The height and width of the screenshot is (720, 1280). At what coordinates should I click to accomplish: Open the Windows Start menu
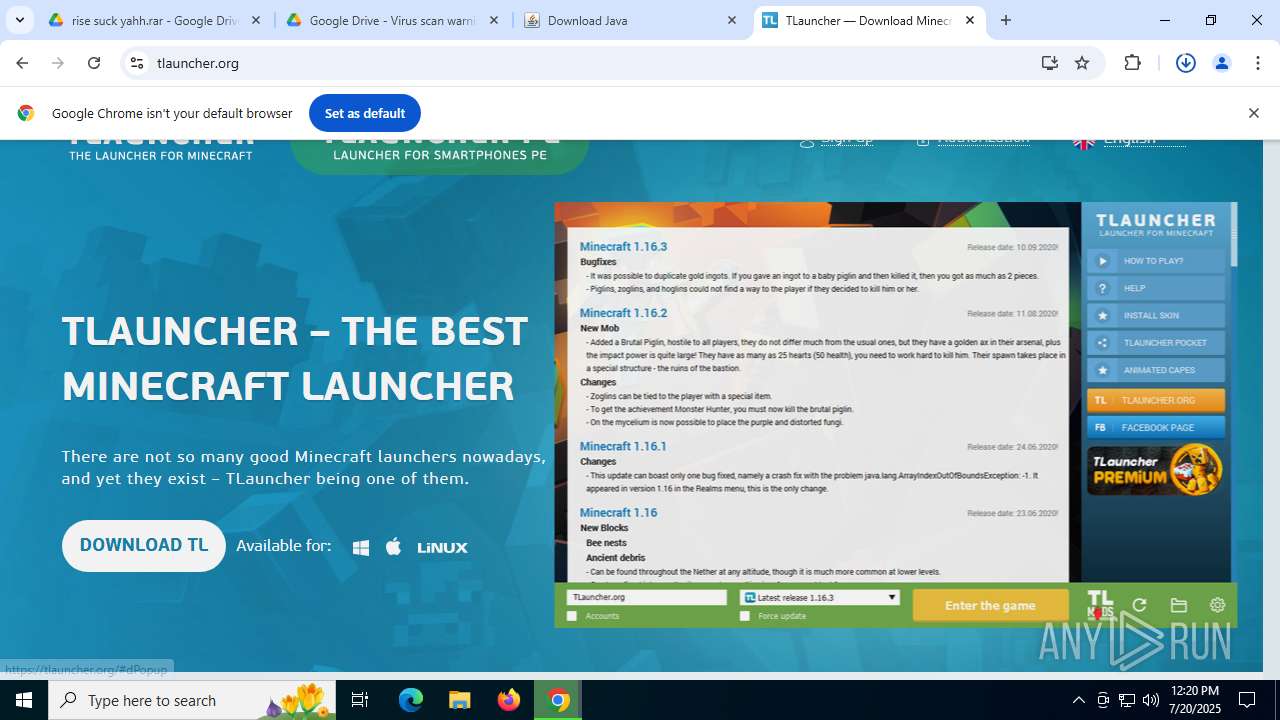pyautogui.click(x=24, y=700)
